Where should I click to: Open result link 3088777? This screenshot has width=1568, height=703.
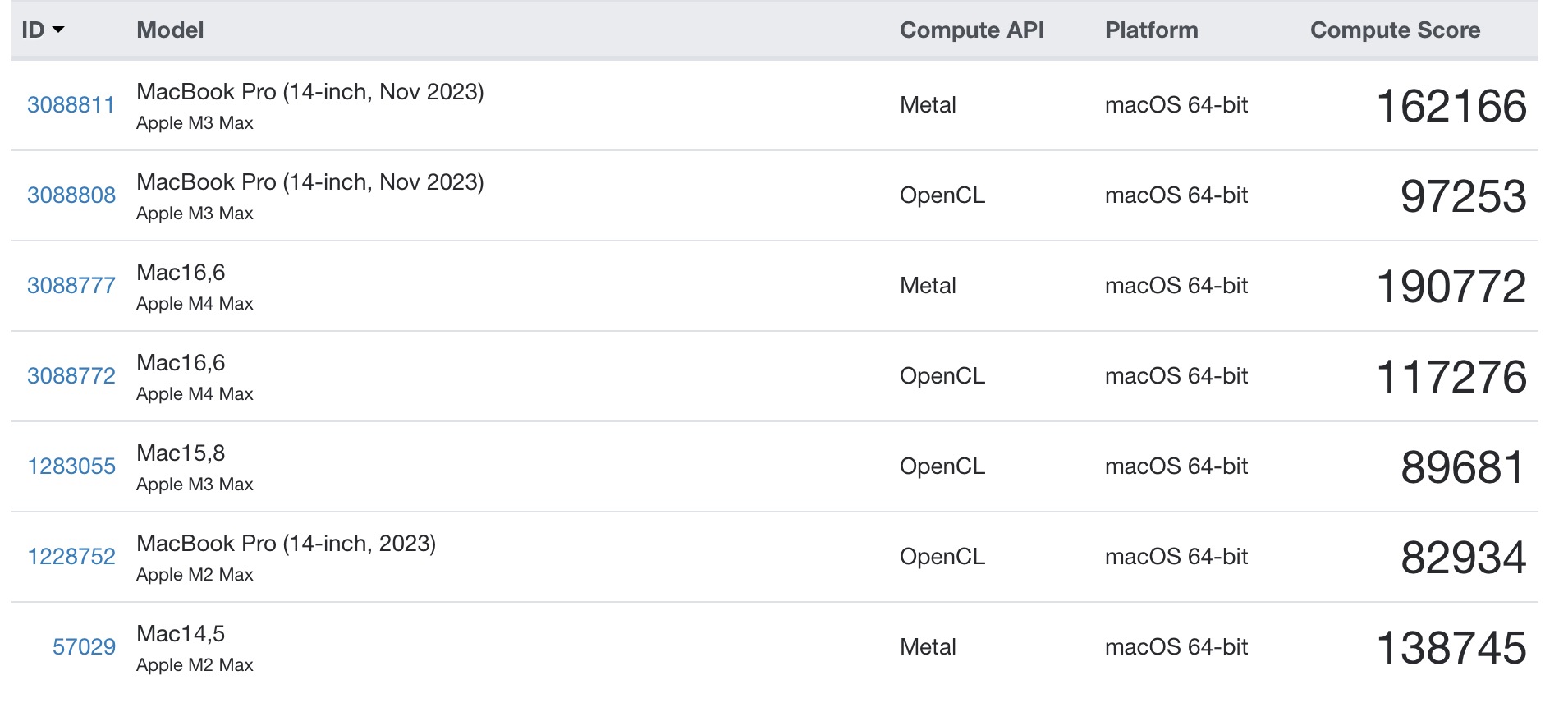(x=71, y=286)
